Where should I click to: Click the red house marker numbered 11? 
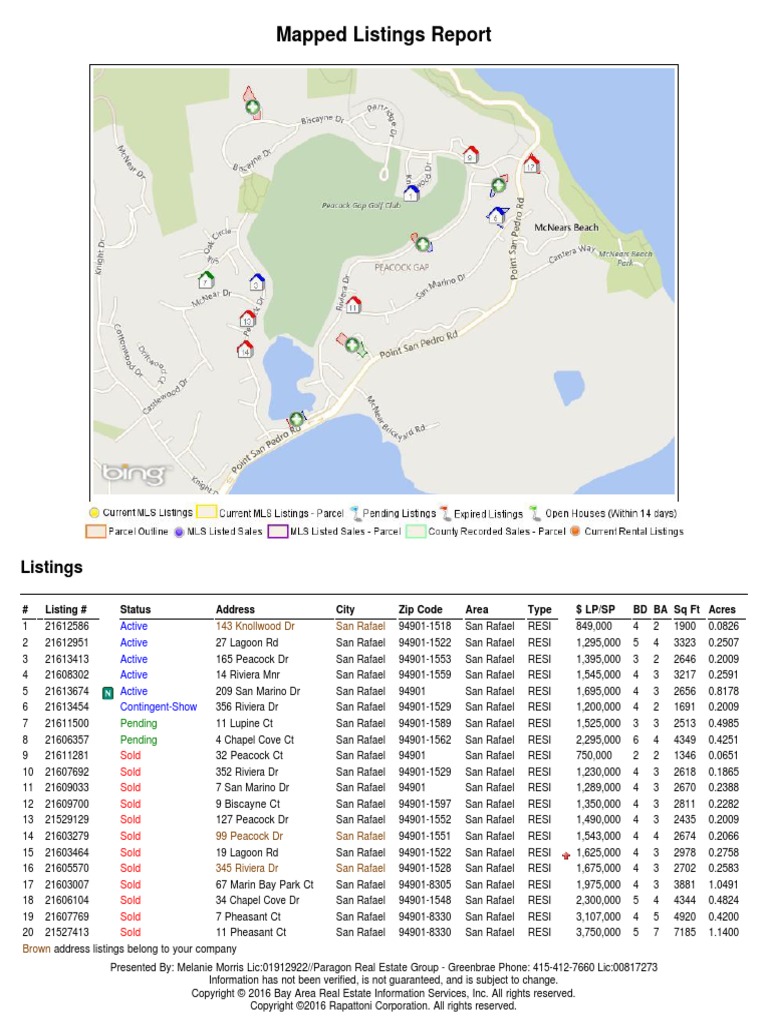(x=353, y=304)
